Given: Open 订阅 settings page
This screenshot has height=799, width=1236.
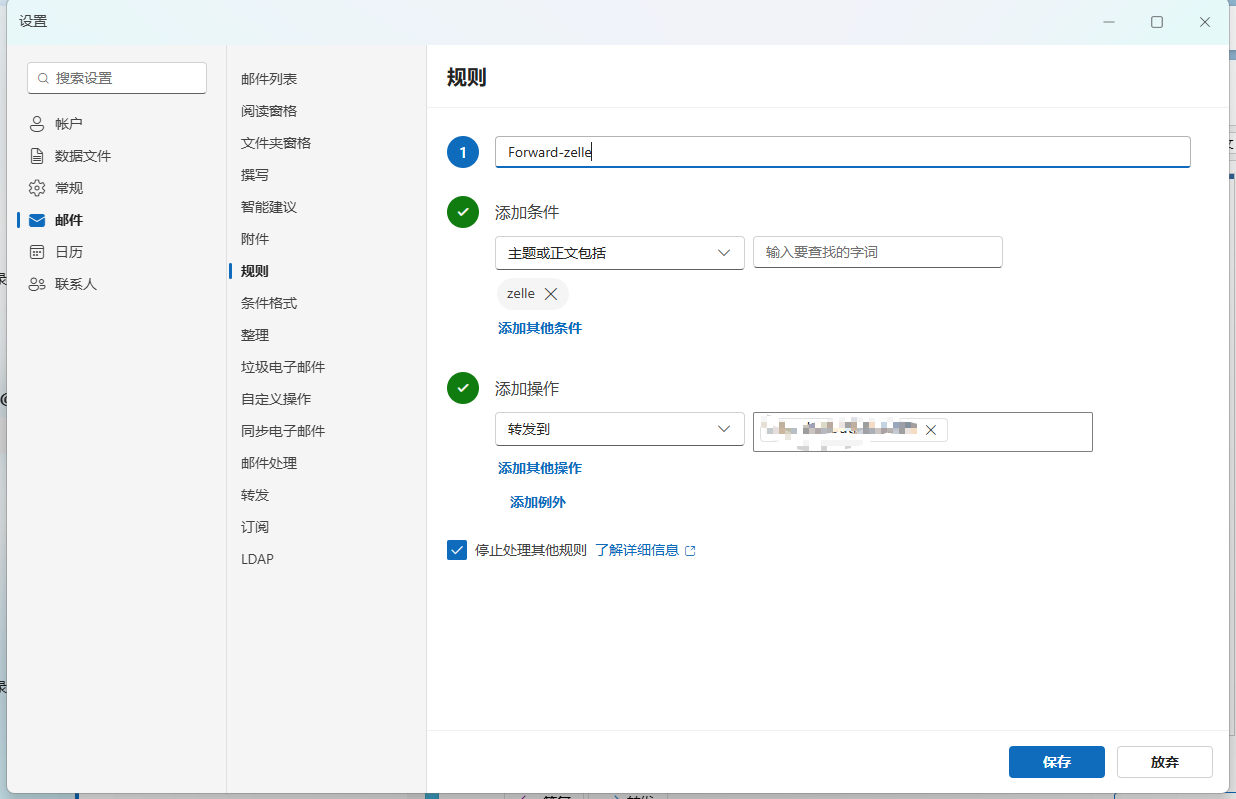Looking at the screenshot, I should point(255,527).
